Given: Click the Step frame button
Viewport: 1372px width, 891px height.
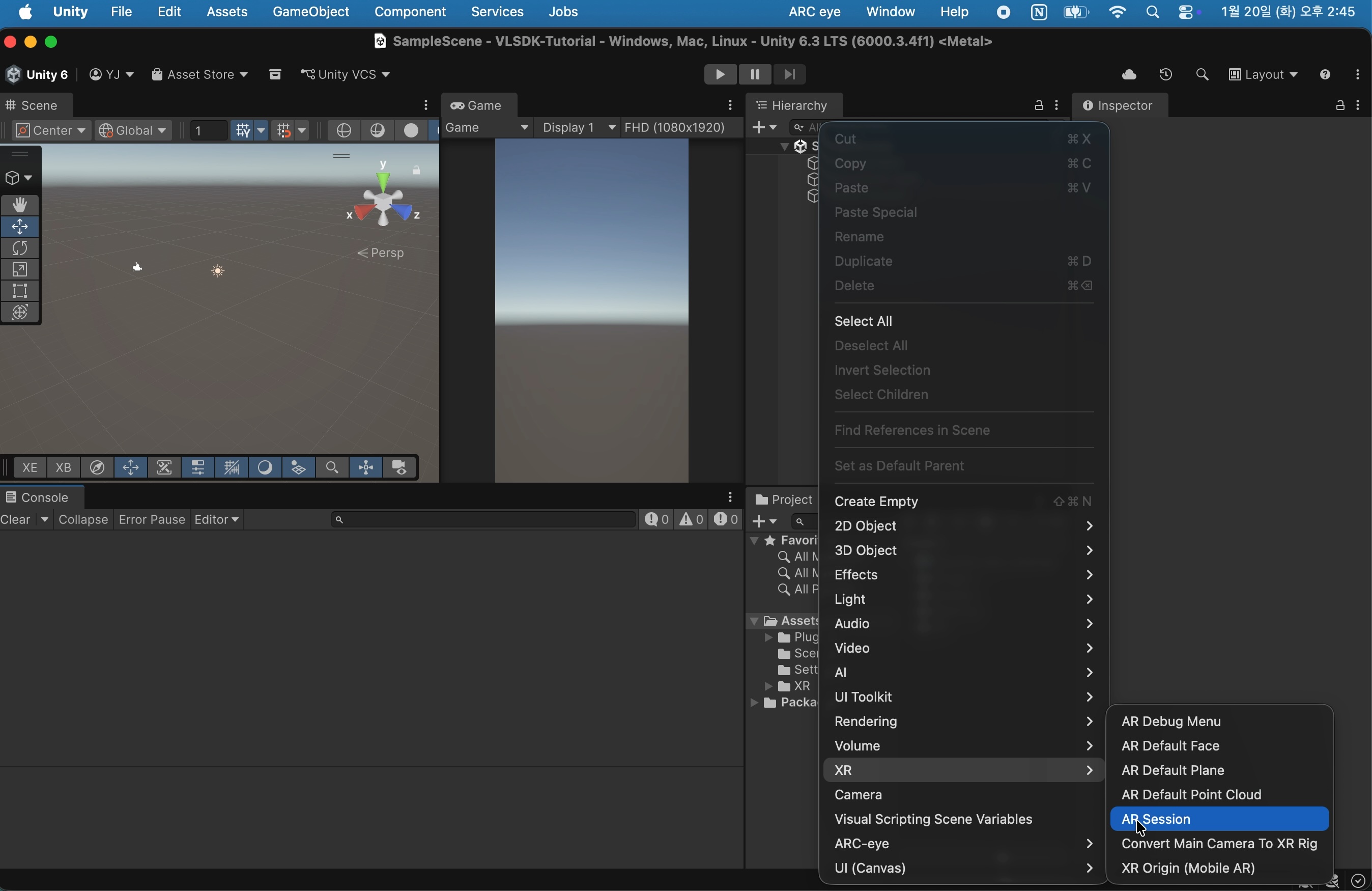Looking at the screenshot, I should pos(790,75).
